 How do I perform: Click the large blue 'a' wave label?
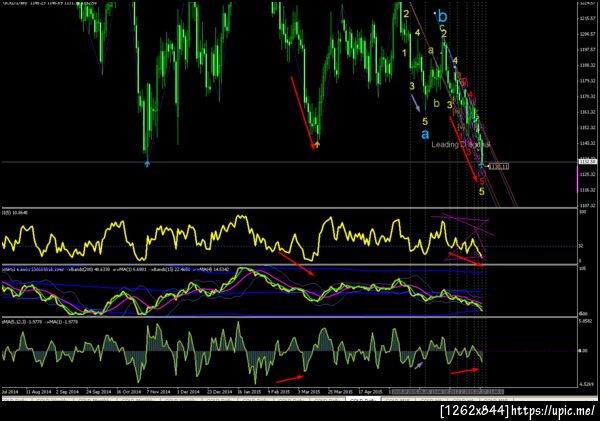point(425,134)
